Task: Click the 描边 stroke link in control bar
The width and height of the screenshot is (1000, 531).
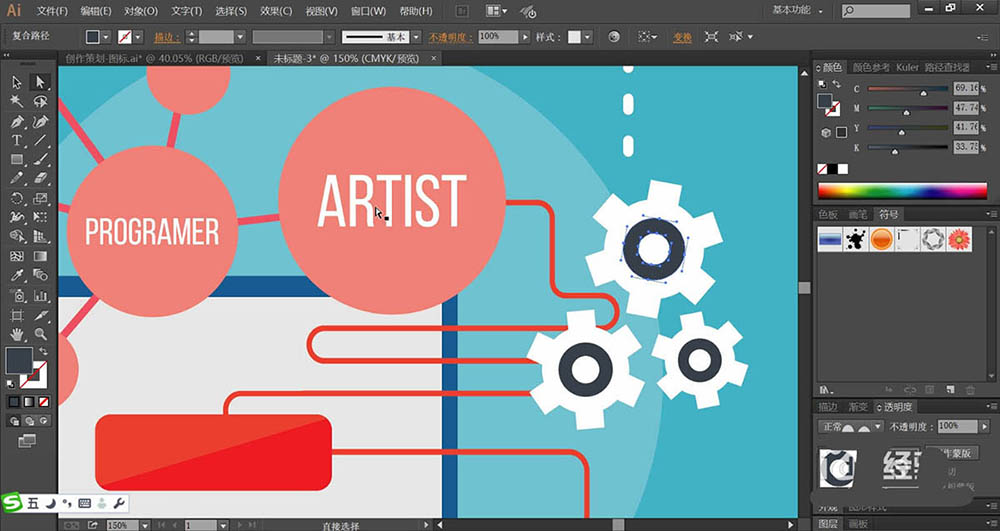Action: [167, 38]
